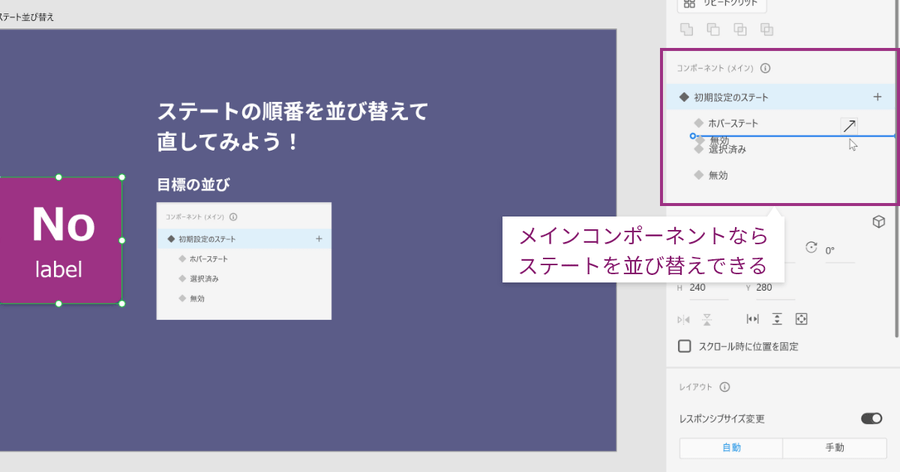900x472 pixels.
Task: Click the レイアウト section heading
Action: pos(695,387)
